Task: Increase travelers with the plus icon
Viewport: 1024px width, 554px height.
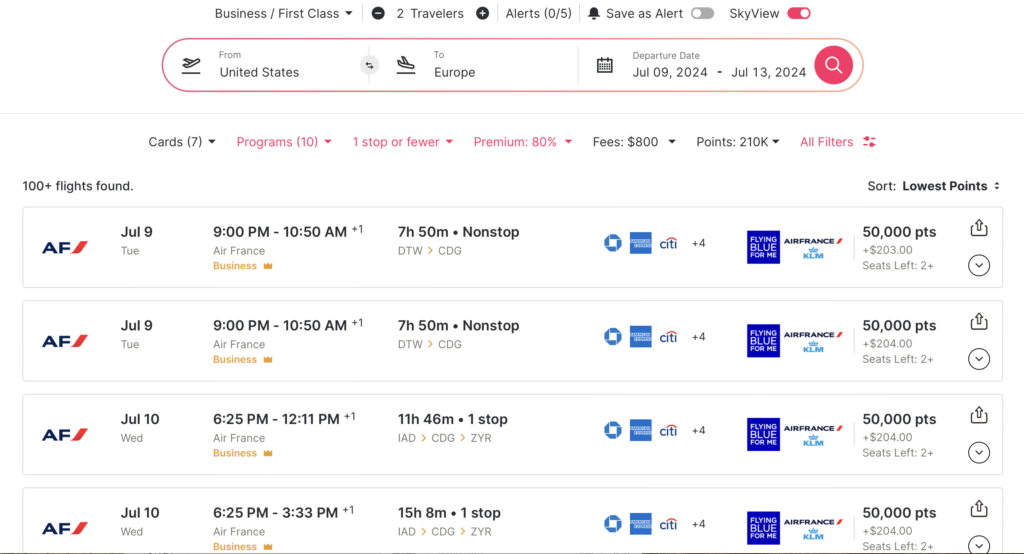Action: click(x=483, y=13)
